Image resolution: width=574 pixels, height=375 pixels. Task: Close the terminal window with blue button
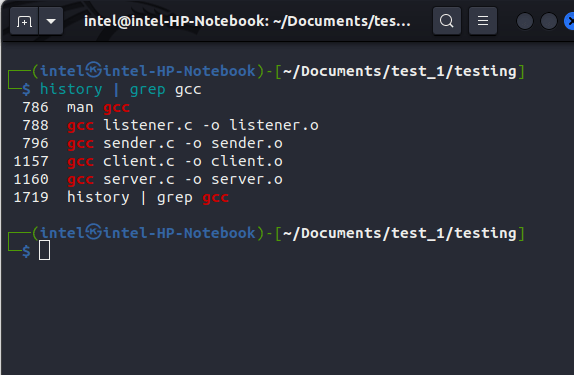tap(569, 21)
